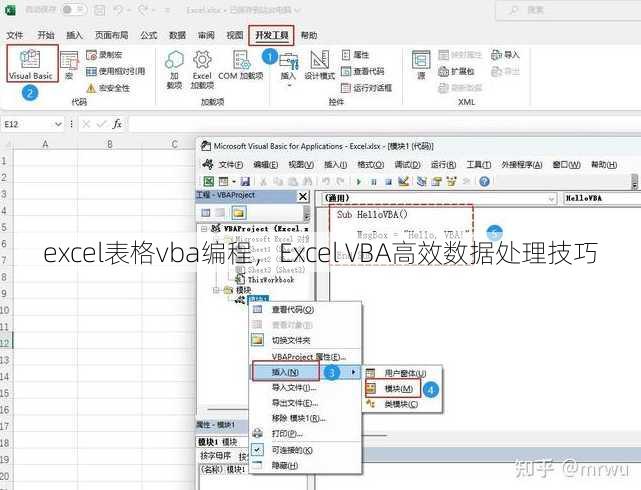Image resolution: width=641 pixels, height=490 pixels.
Task: Click the Reset stop icon in VBA toolbar
Action: pos(388,181)
